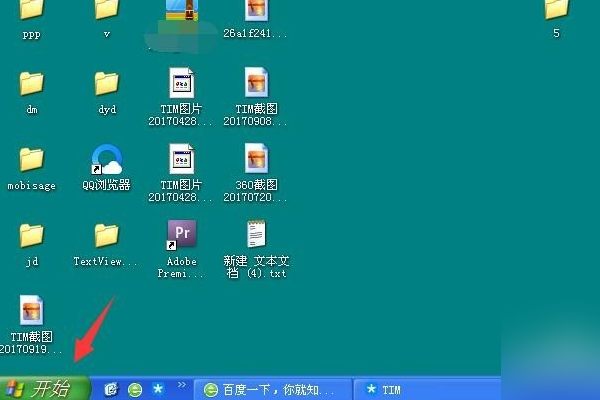This screenshot has height=400, width=600.
Task: Select the jd folder
Action: click(31, 235)
